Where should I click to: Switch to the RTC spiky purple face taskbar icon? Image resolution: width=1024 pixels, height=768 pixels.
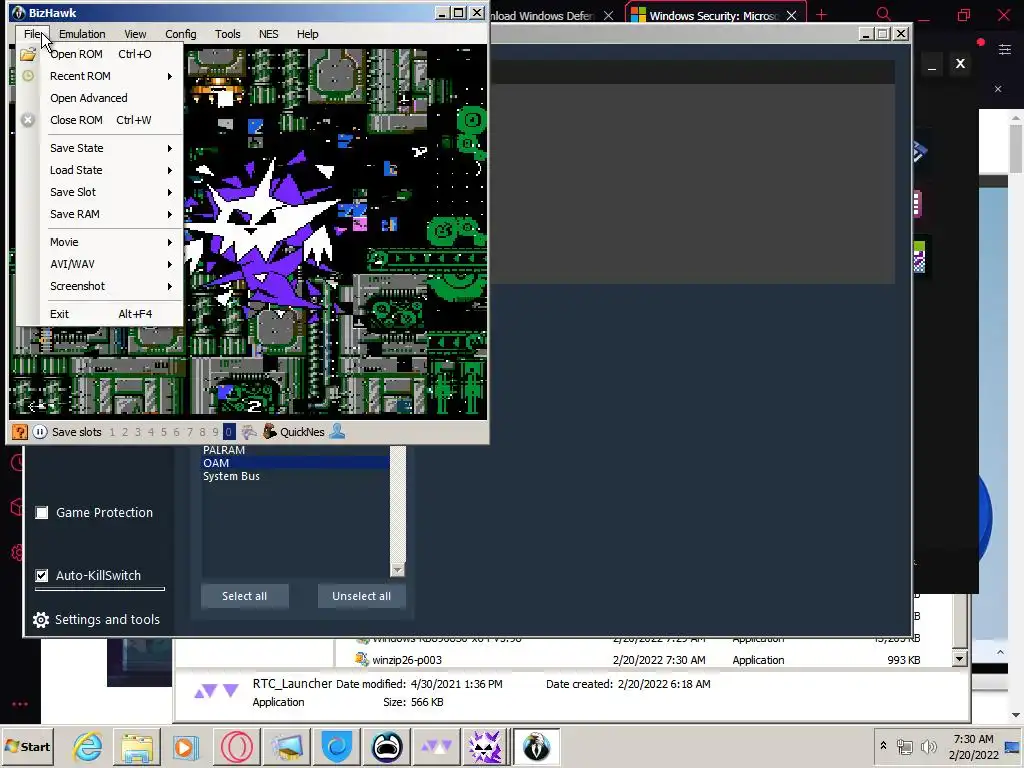pyautogui.click(x=484, y=746)
